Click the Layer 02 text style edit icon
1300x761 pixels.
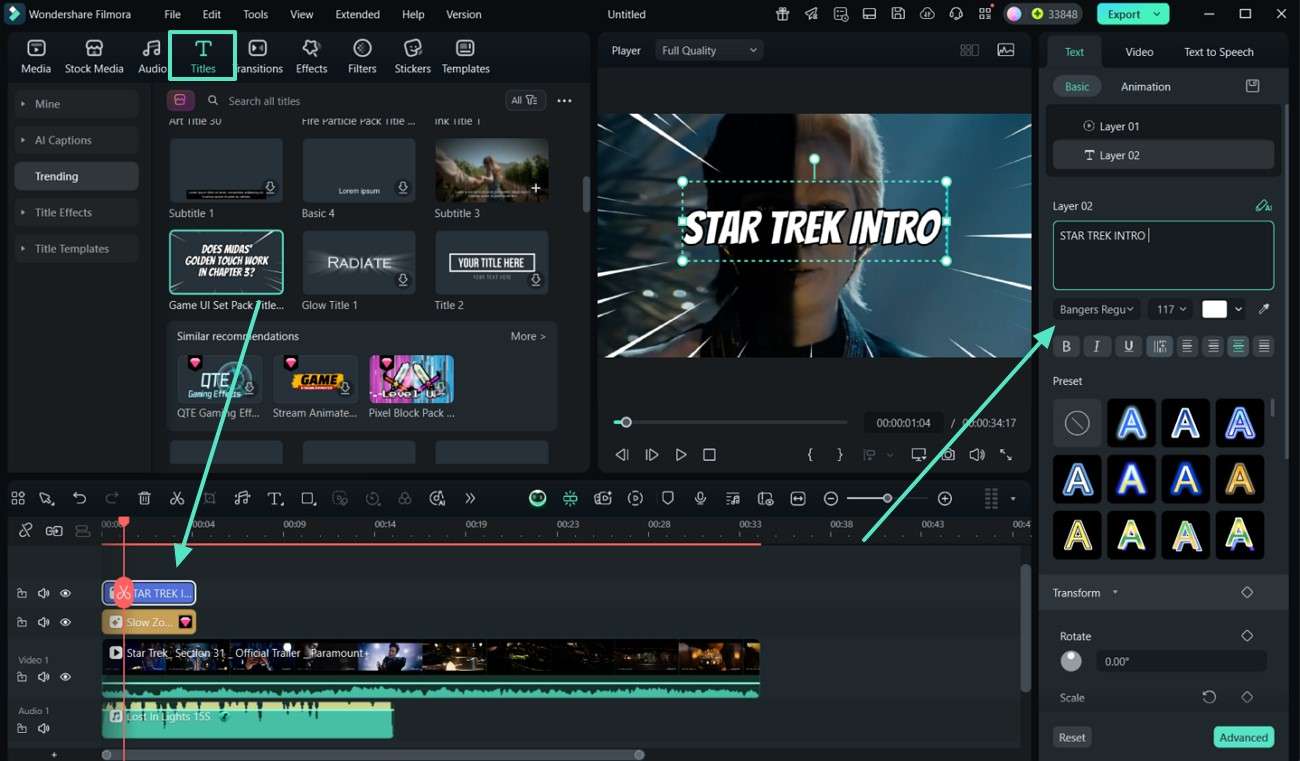coord(1263,205)
